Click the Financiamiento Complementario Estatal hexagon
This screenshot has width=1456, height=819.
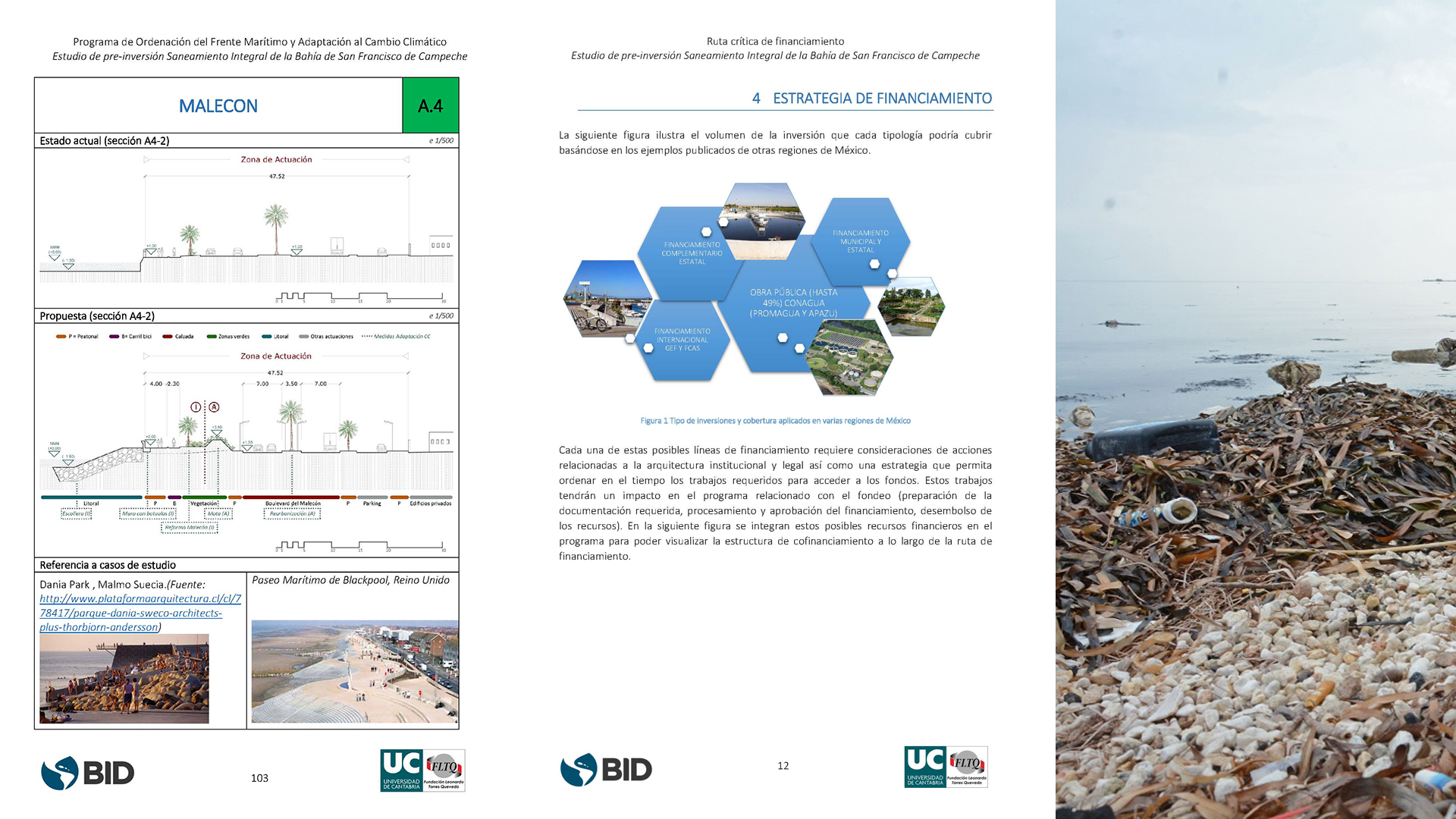692,253
